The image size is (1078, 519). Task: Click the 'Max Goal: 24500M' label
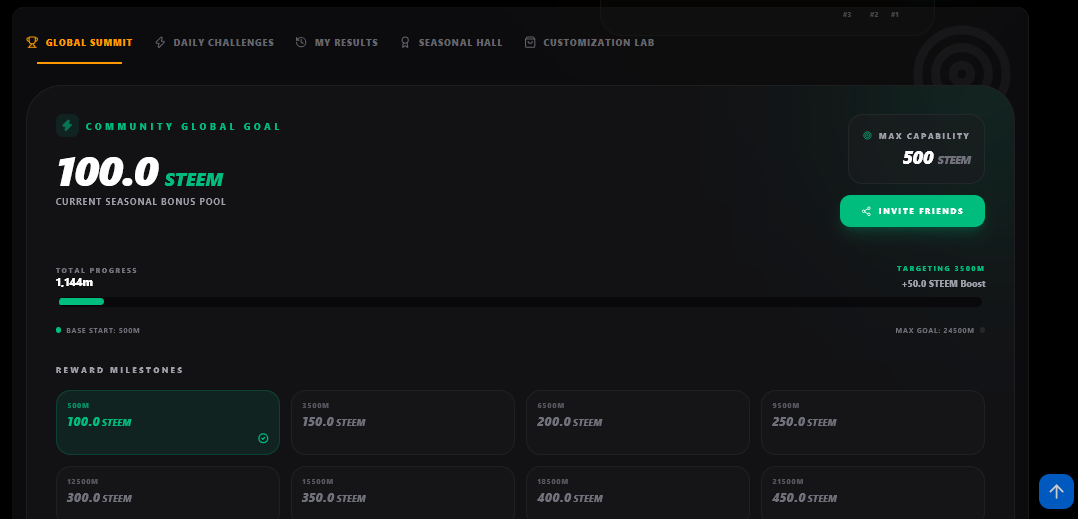[x=935, y=331]
